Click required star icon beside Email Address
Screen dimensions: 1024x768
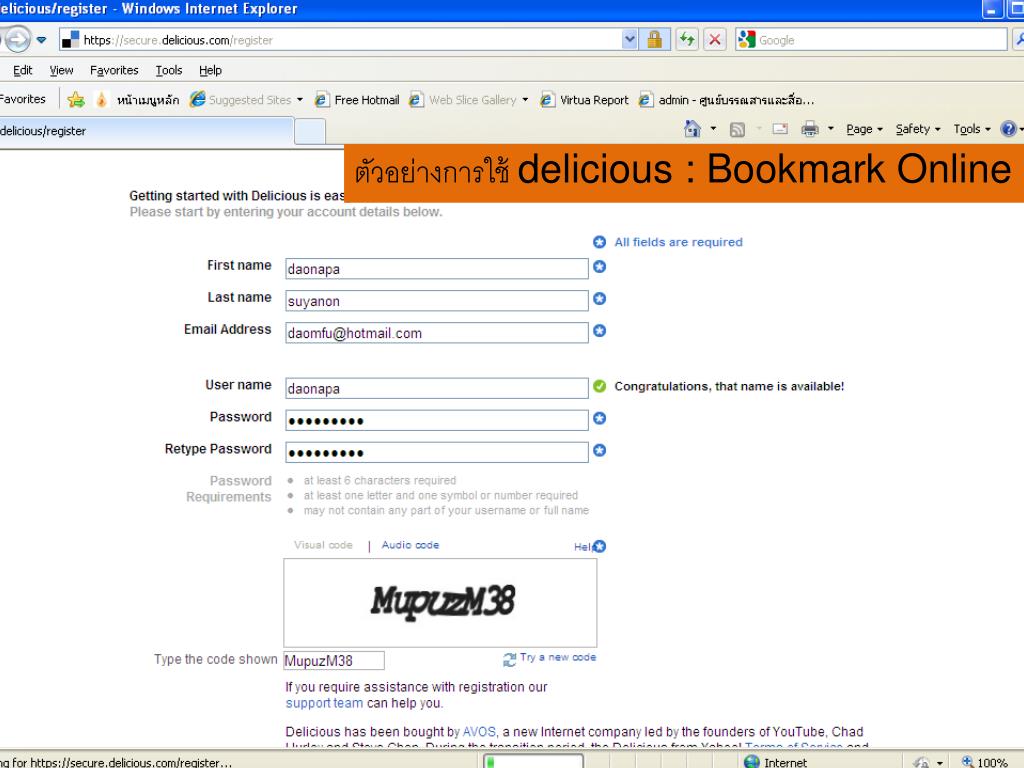click(x=600, y=330)
